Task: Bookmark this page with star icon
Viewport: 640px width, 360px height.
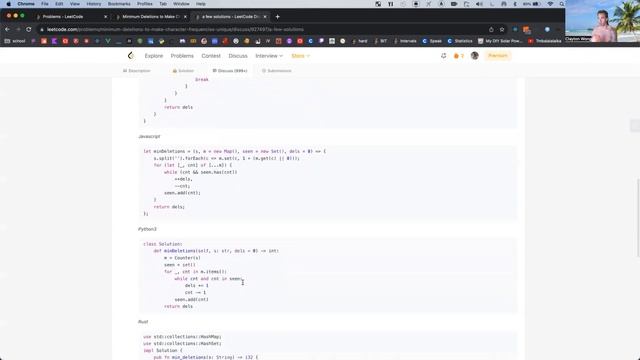Action: 502,29
